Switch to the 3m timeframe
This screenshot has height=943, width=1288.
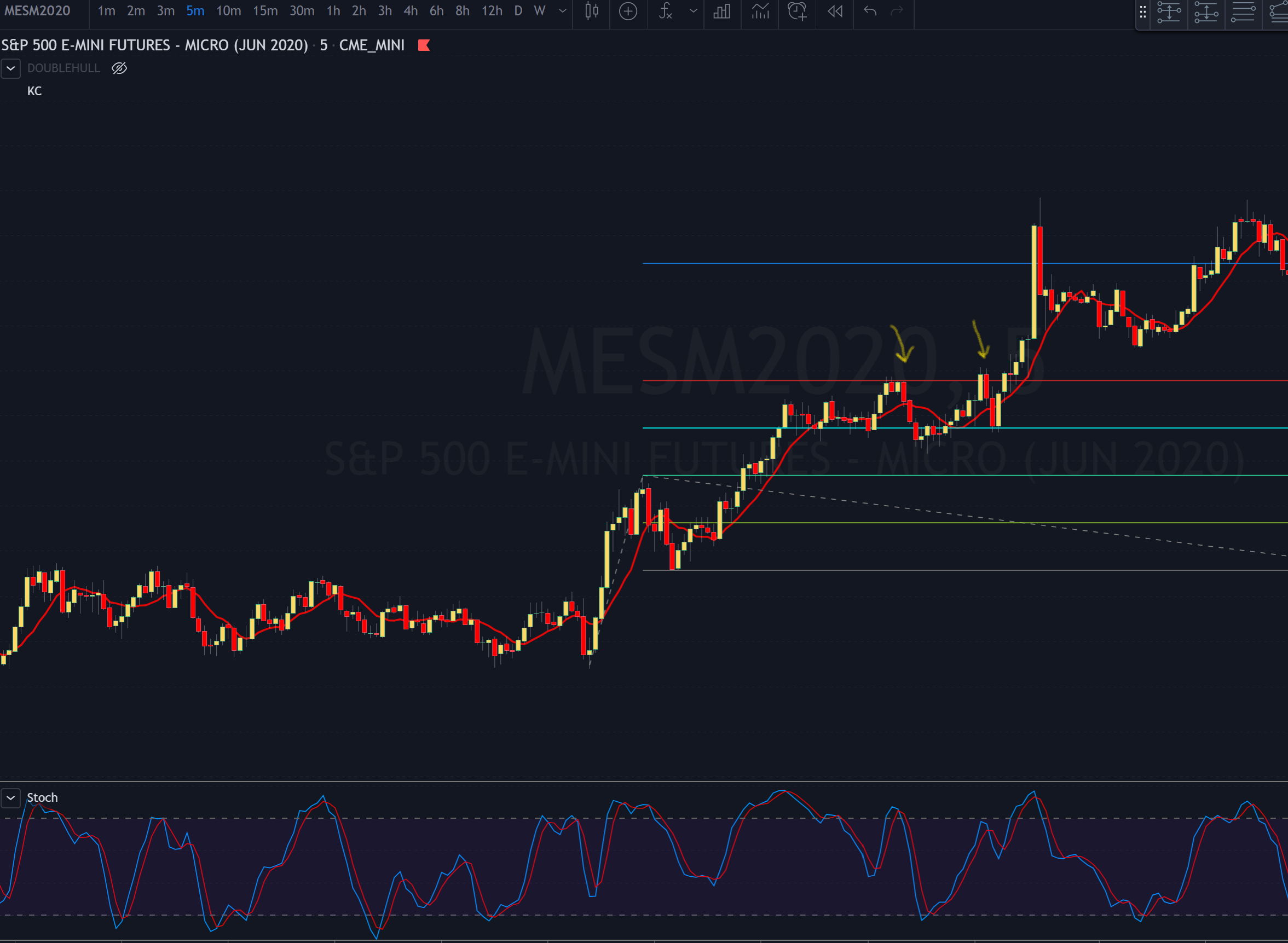[x=165, y=11]
